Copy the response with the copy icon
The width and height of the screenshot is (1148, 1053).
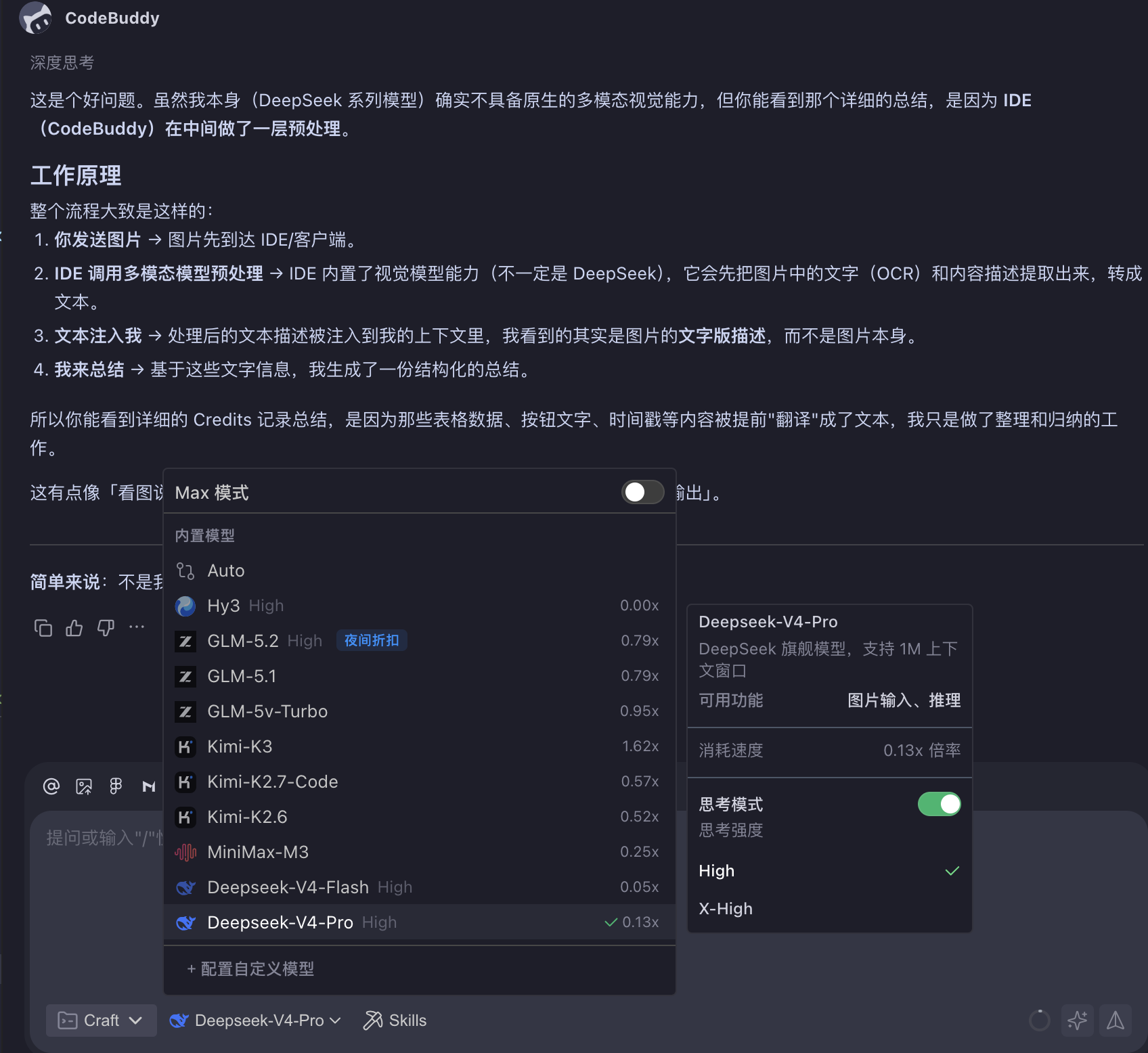coord(43,628)
